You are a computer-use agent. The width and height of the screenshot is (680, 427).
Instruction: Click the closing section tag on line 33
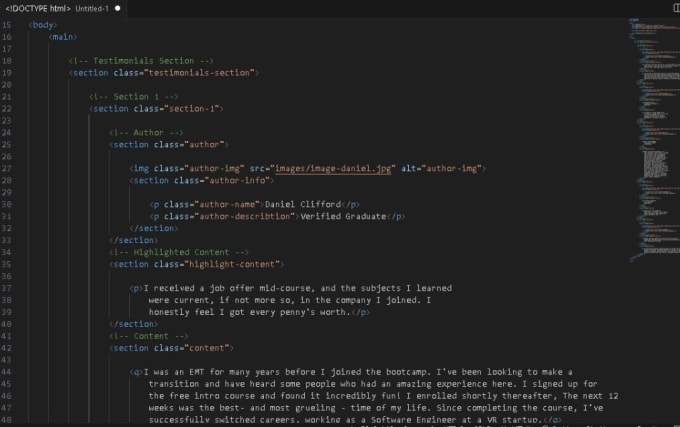[134, 241]
